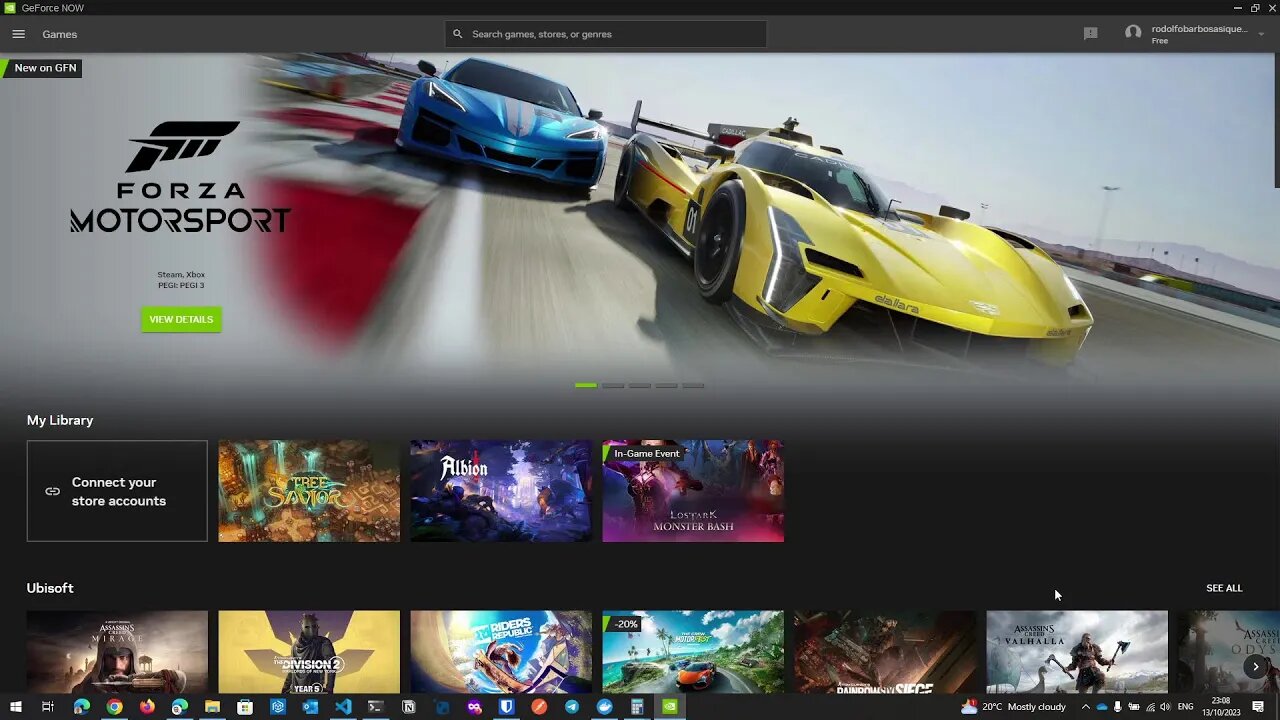Click the My Library heading
This screenshot has width=1280, height=720.
tap(60, 420)
